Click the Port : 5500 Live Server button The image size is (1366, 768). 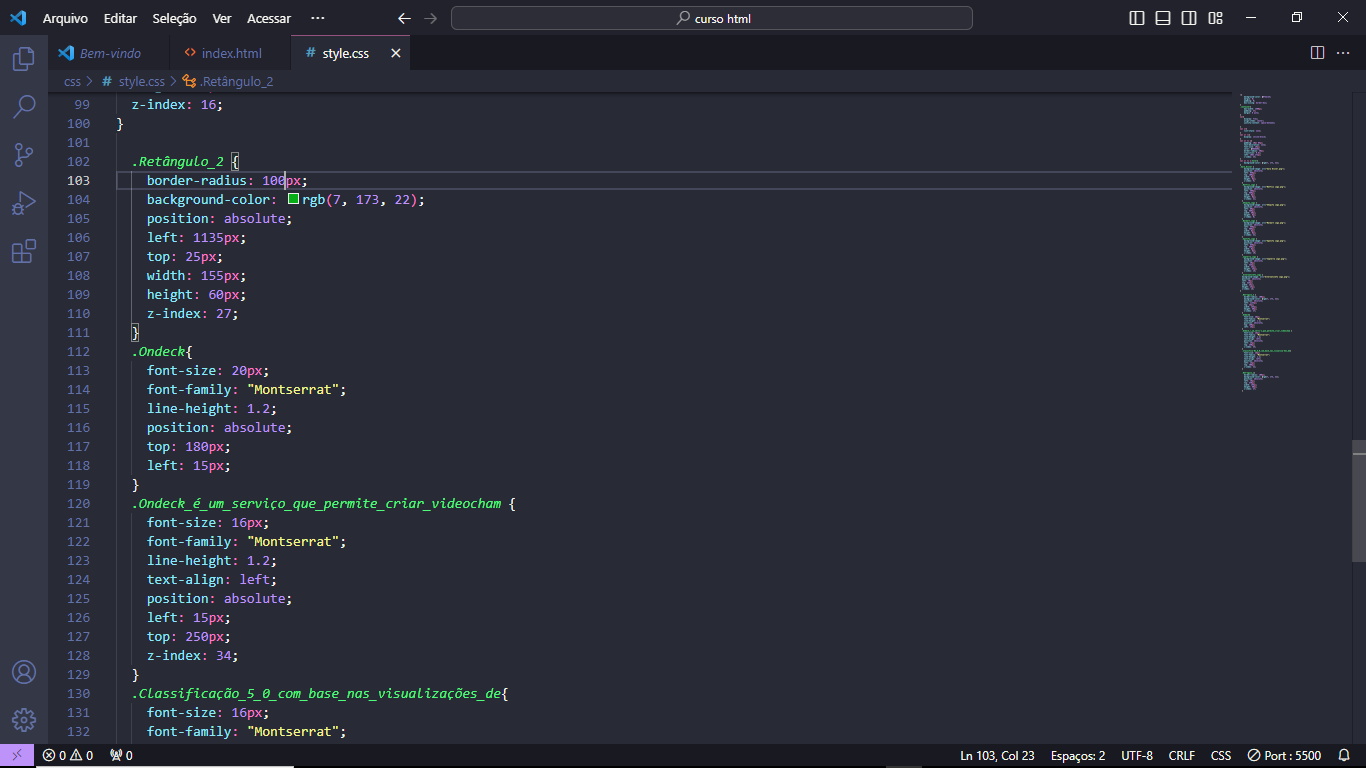pyautogui.click(x=1284, y=756)
